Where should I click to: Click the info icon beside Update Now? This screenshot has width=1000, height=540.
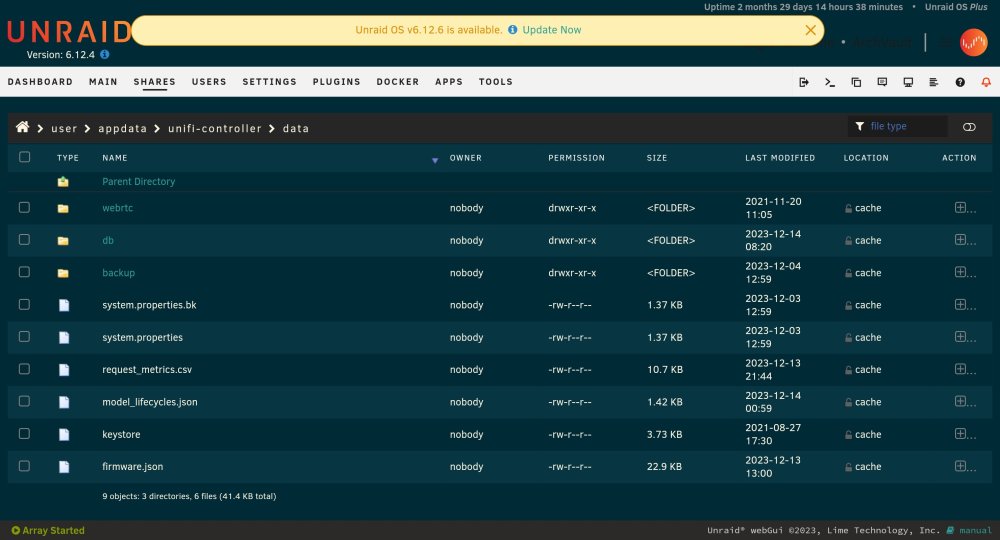click(512, 29)
